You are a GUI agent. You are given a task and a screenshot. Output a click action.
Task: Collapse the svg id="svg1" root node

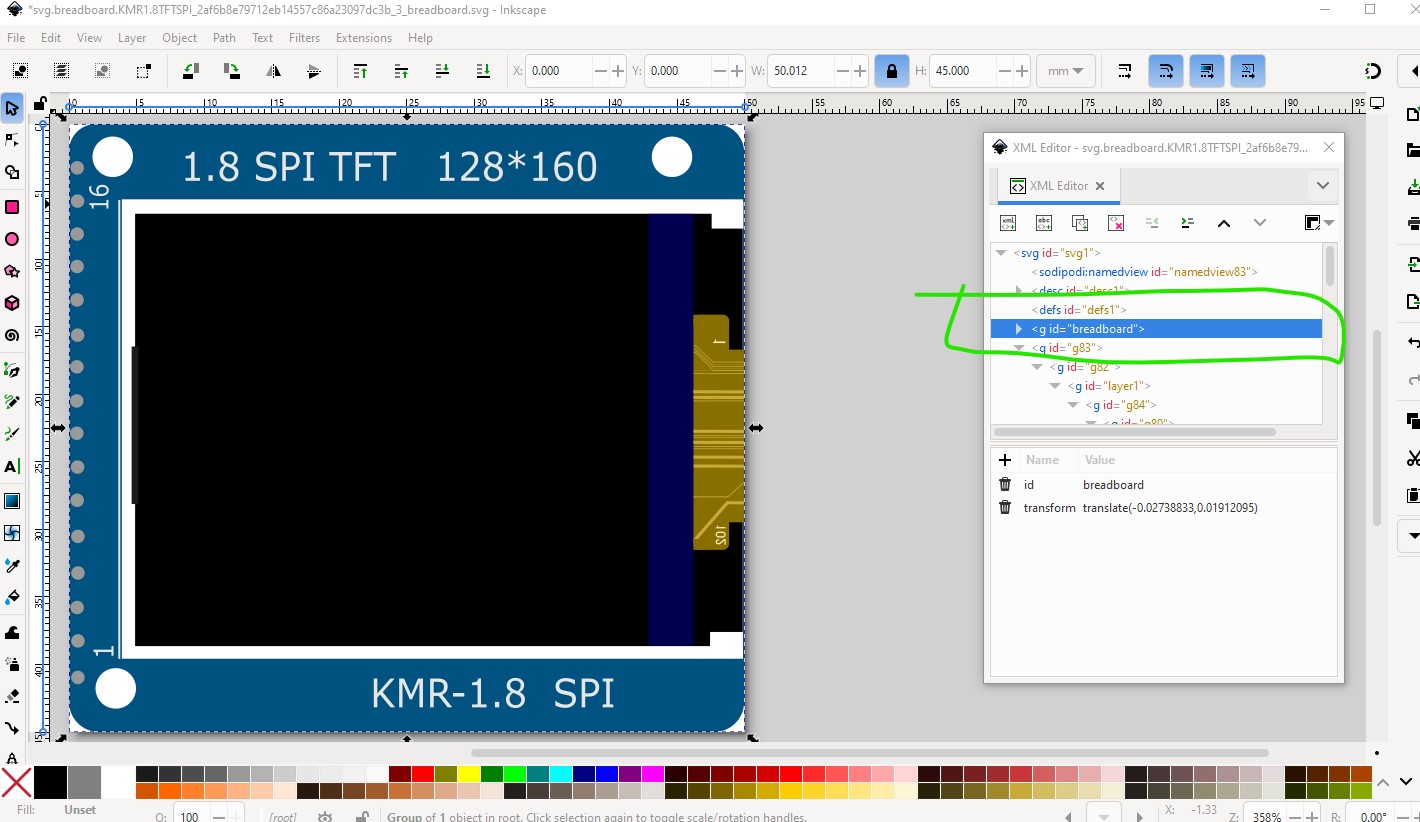(x=1002, y=253)
